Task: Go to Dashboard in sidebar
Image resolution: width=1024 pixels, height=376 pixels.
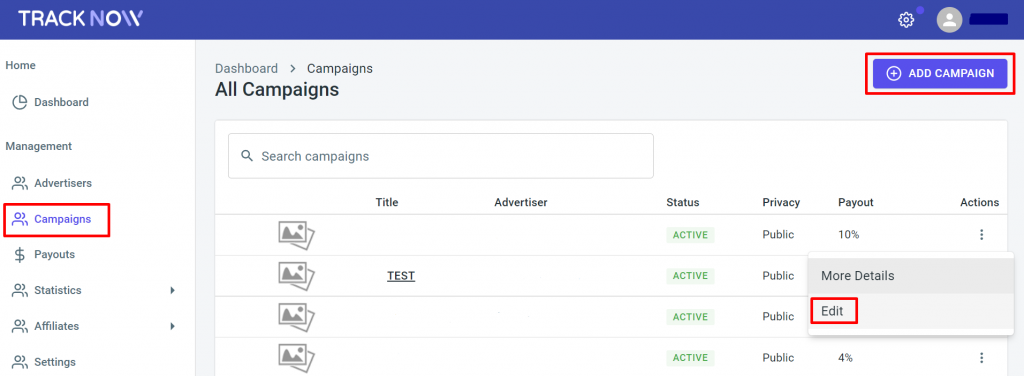Action: click(x=61, y=102)
